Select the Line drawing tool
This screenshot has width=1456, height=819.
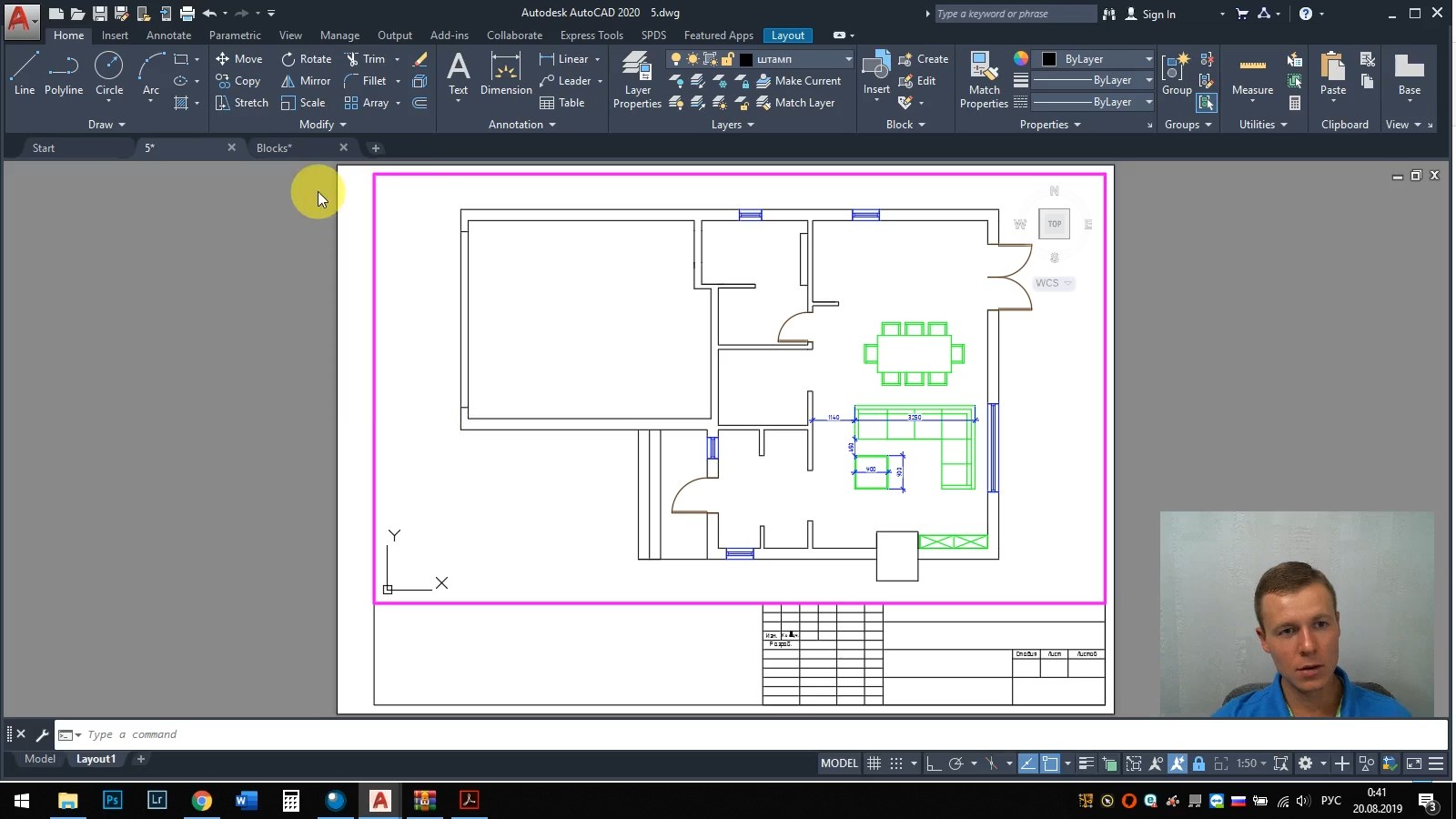coord(25,73)
